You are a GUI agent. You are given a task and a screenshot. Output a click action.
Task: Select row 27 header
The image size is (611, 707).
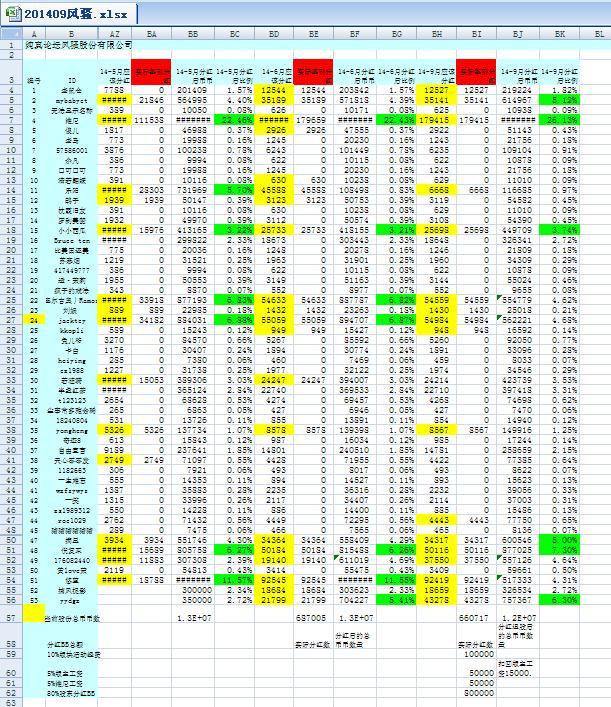11,320
